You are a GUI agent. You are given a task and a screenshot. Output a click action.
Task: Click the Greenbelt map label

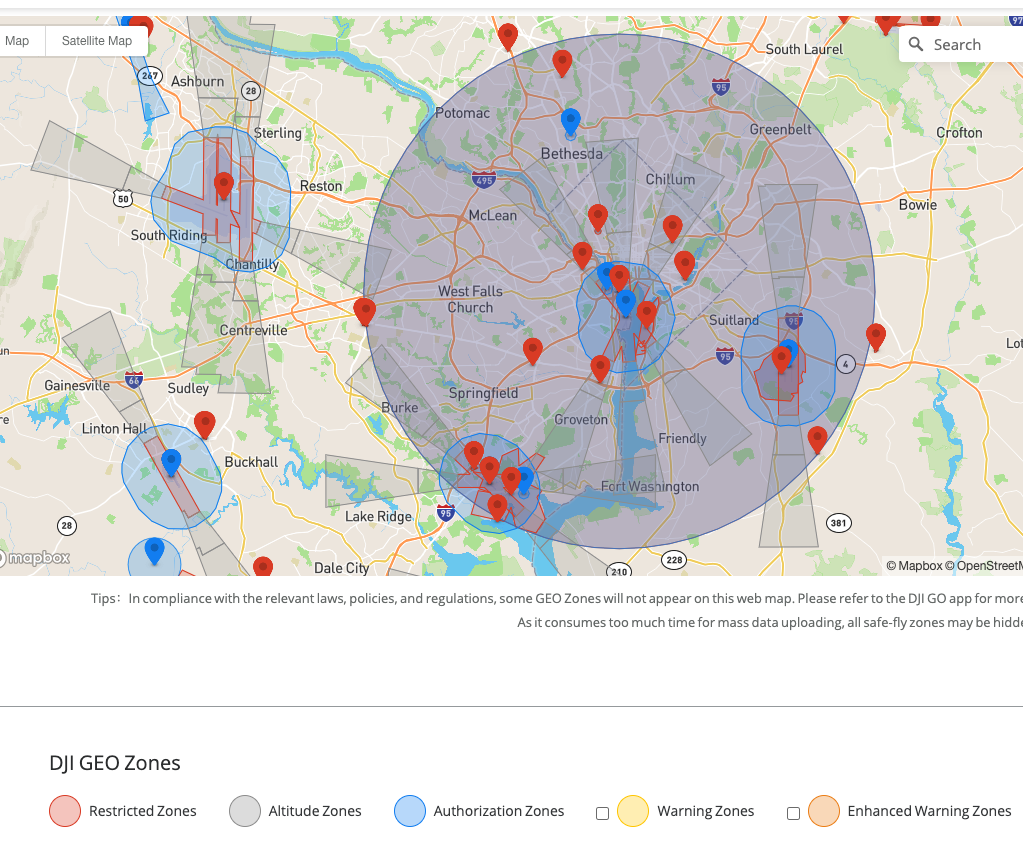(x=780, y=130)
